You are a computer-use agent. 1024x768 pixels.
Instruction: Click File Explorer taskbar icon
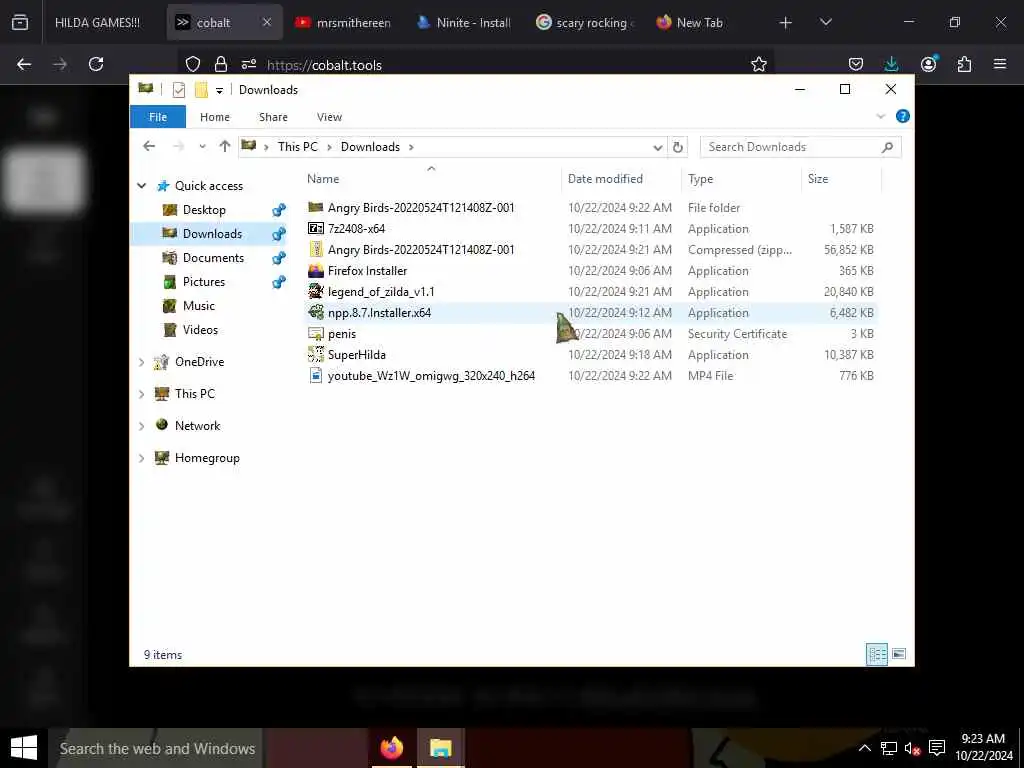pyautogui.click(x=441, y=748)
